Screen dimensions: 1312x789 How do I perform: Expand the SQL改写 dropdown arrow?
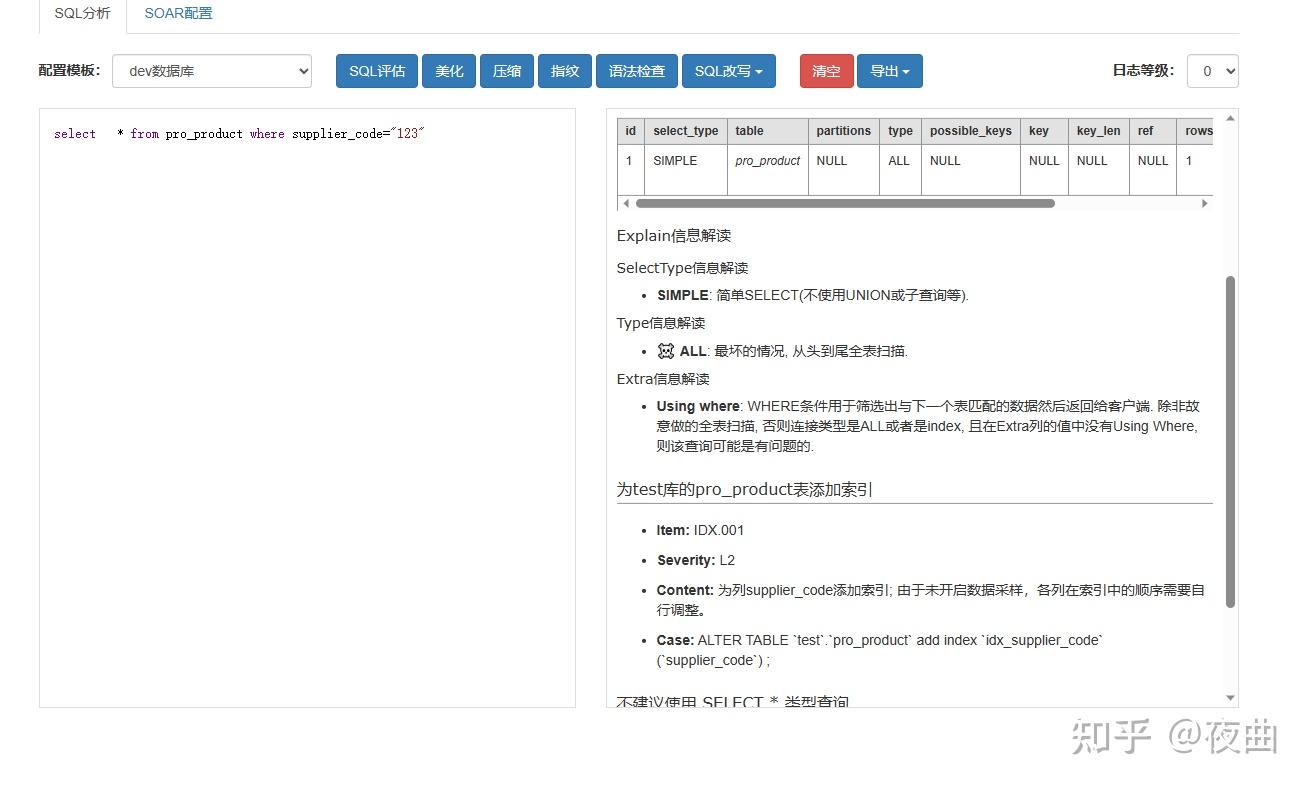[x=760, y=70]
